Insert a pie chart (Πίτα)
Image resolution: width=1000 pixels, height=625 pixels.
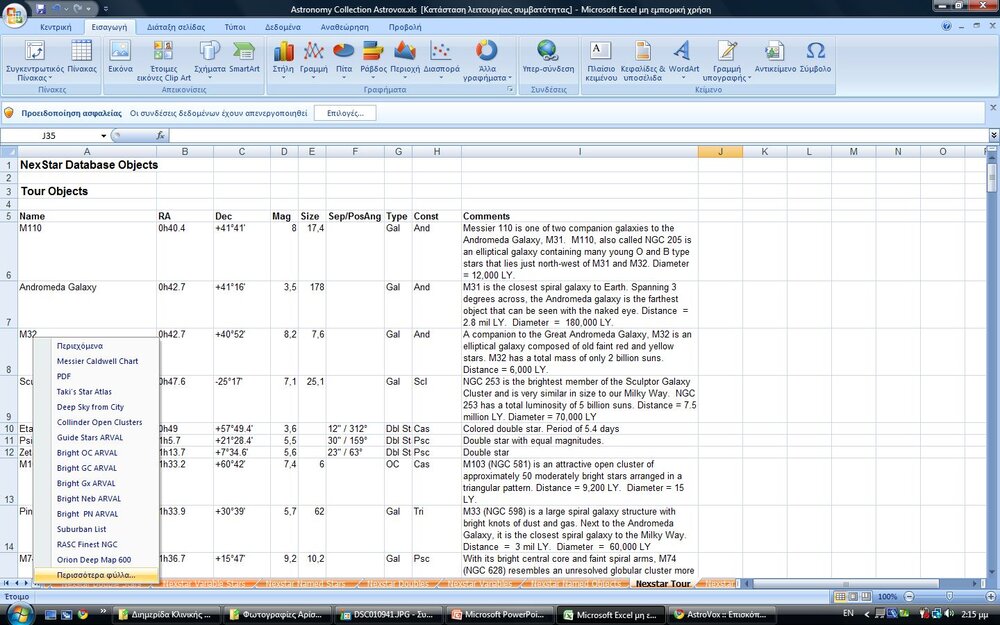(x=344, y=58)
